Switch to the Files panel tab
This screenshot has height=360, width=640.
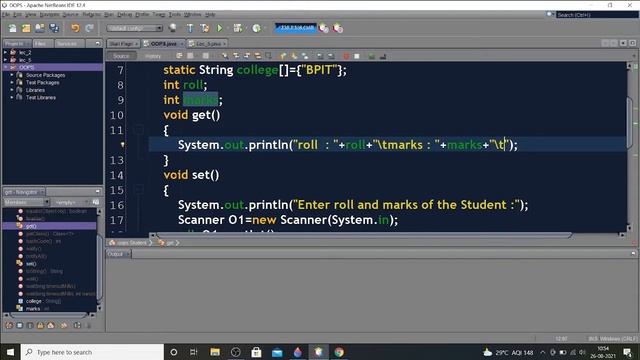(42, 43)
